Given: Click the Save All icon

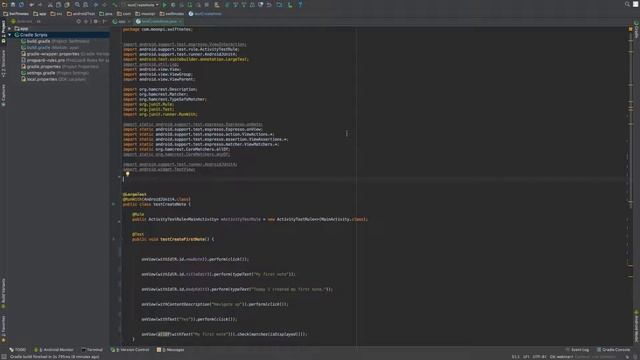Looking at the screenshot, I should [x=13, y=5].
